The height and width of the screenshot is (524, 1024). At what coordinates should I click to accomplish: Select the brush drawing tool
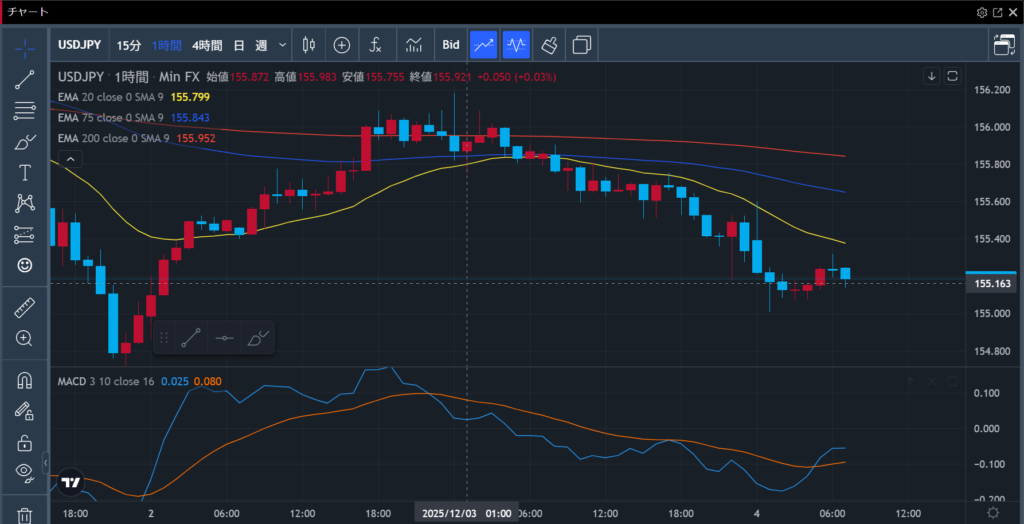coord(25,141)
